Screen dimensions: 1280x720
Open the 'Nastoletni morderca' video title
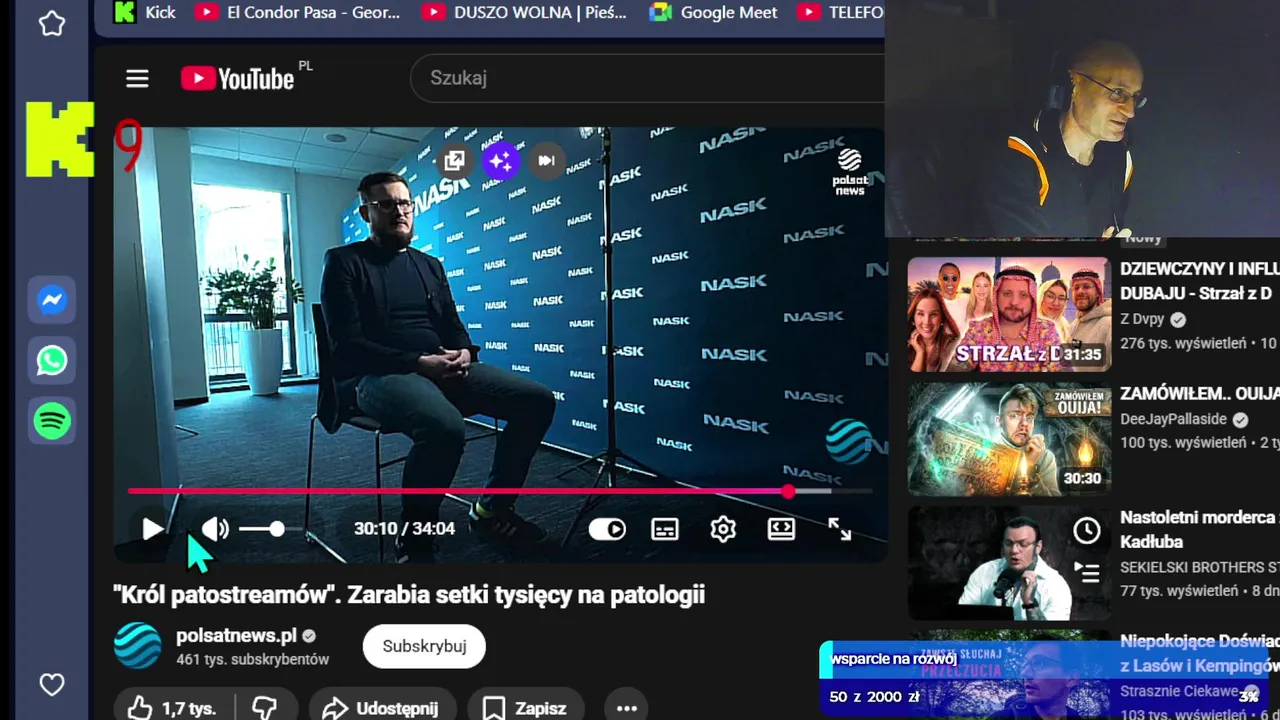(x=1199, y=530)
